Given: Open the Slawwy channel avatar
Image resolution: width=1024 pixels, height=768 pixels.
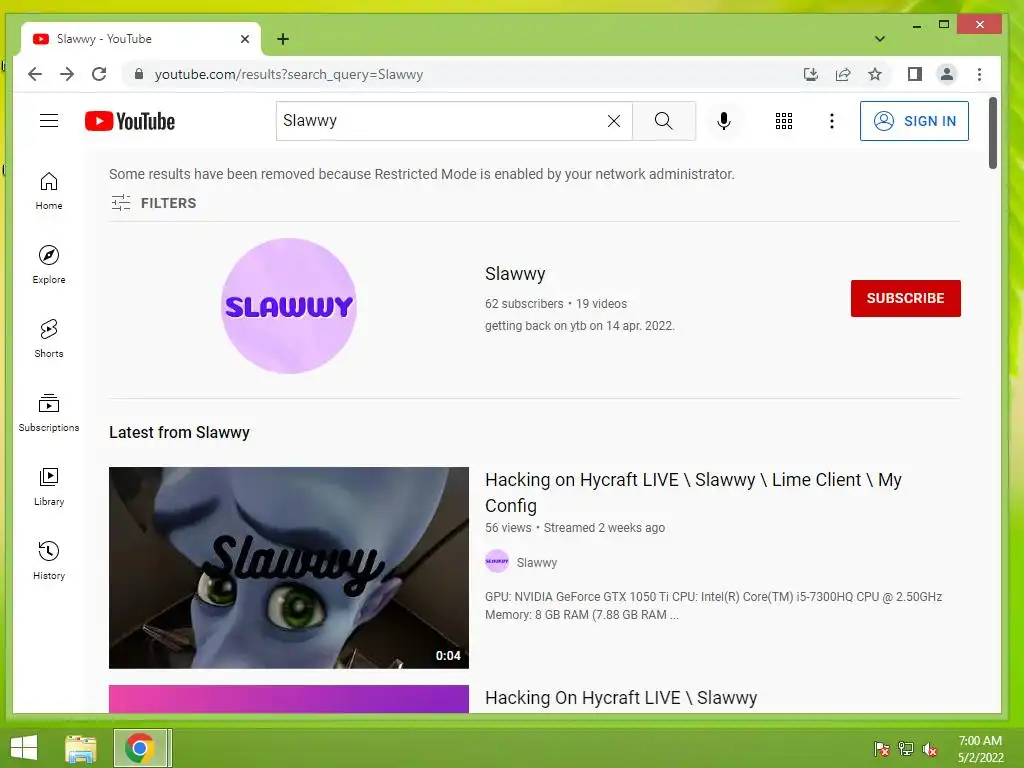Looking at the screenshot, I should coord(289,306).
